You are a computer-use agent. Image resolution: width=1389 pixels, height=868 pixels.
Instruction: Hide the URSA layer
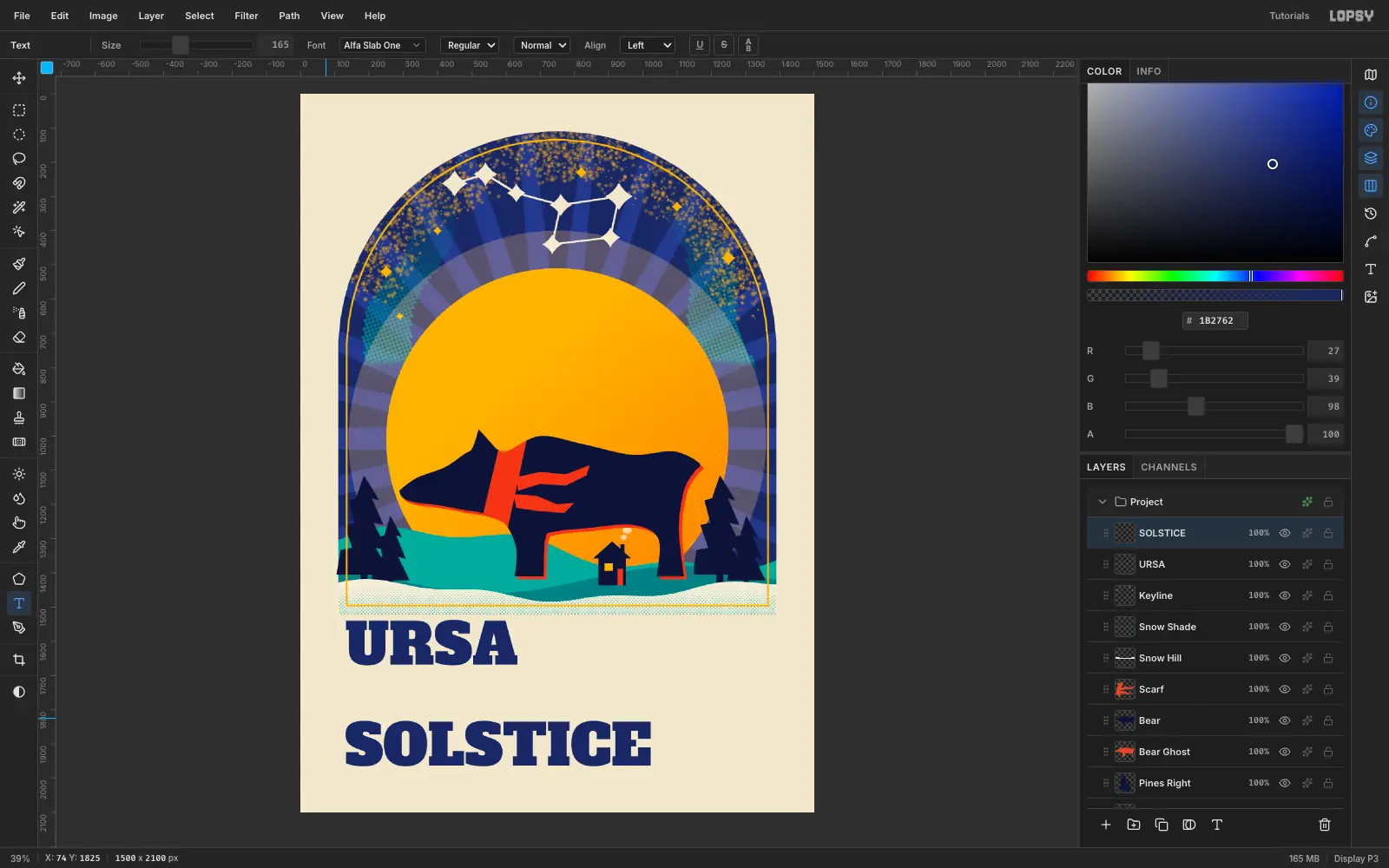coord(1285,564)
